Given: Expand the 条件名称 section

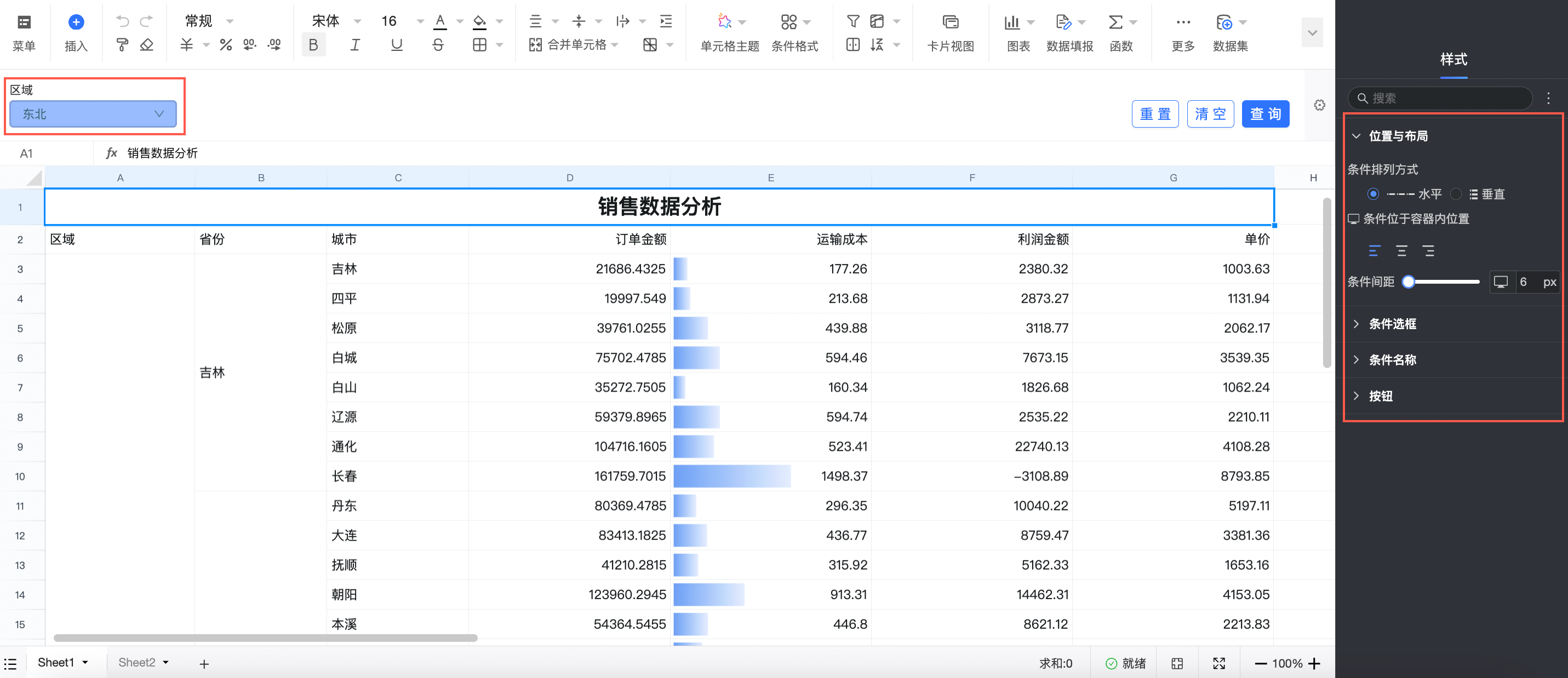Looking at the screenshot, I should [x=1355, y=360].
